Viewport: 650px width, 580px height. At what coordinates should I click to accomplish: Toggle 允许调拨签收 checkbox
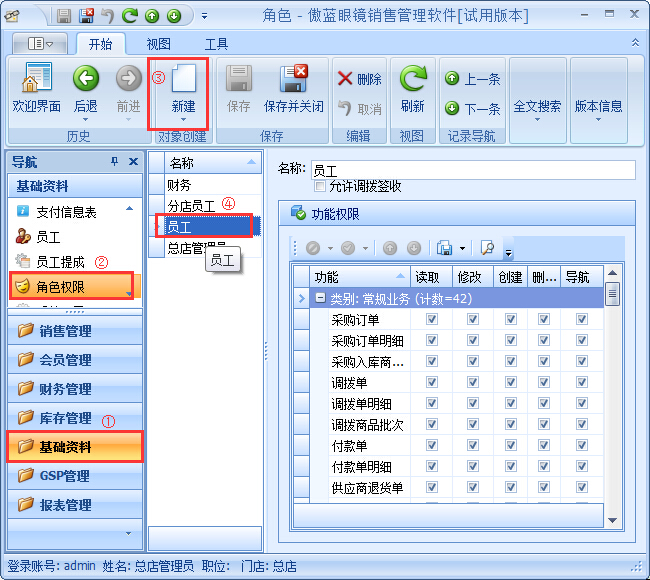pyautogui.click(x=320, y=186)
